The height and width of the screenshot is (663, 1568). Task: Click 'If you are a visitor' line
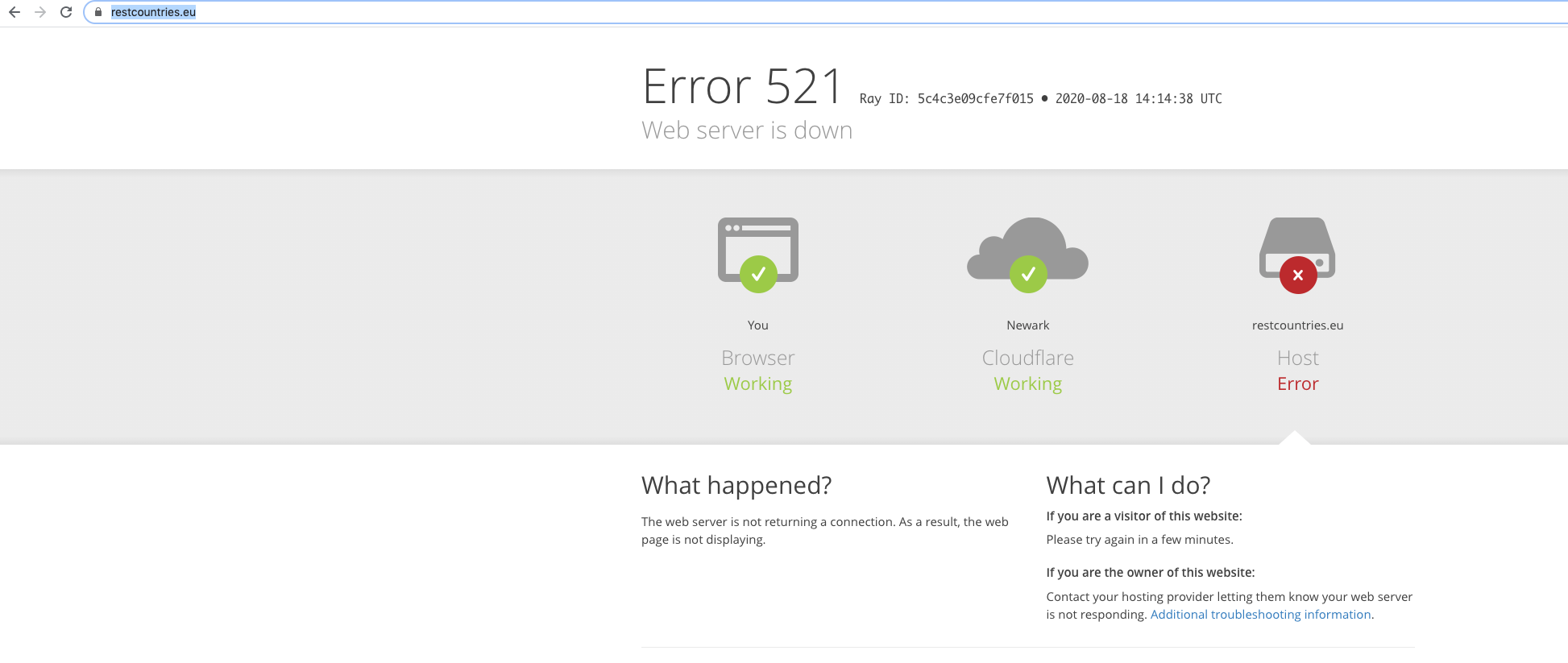coord(1144,516)
